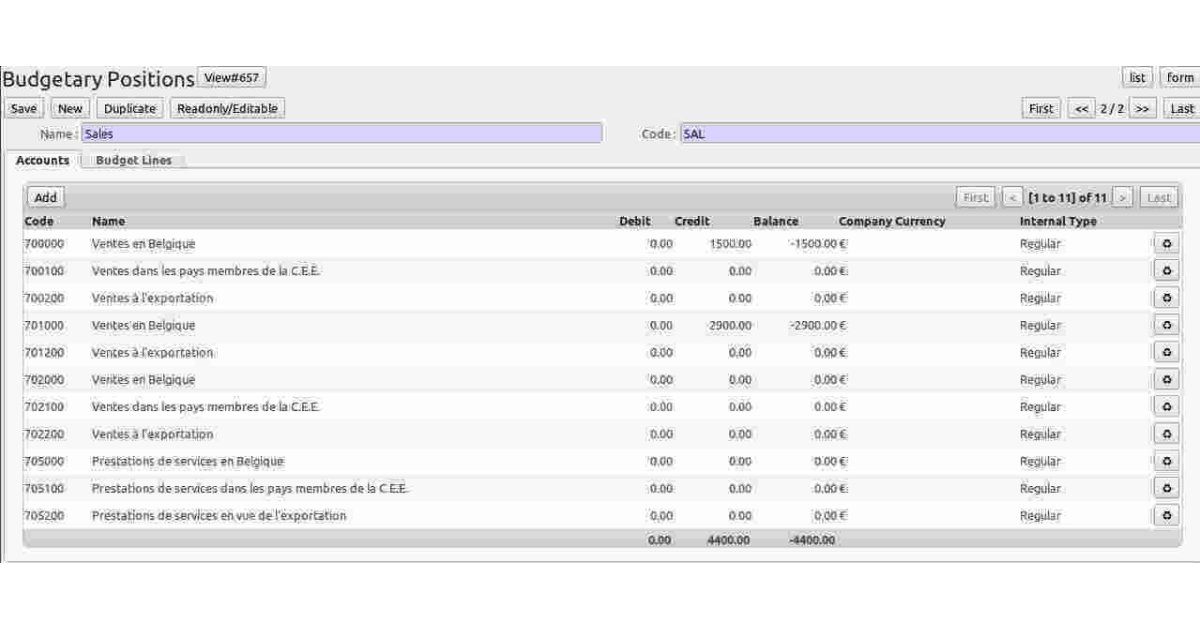Screen dimensions: 1200x630
Task: Click inside the Name field containing Sales
Action: tap(340, 133)
